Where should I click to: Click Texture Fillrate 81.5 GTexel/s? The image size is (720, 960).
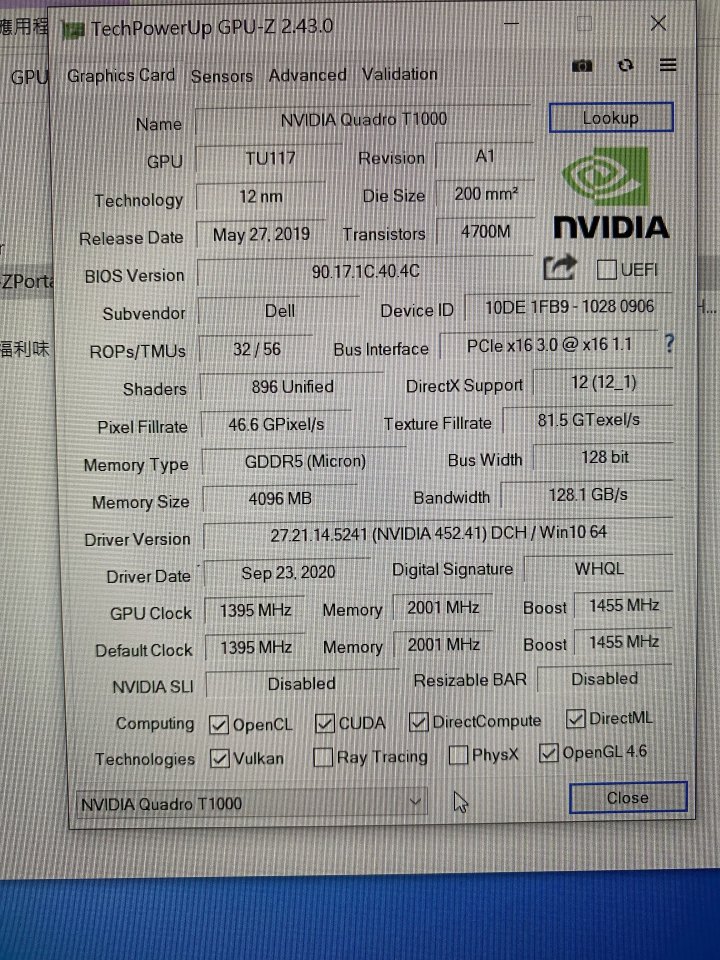[588, 420]
